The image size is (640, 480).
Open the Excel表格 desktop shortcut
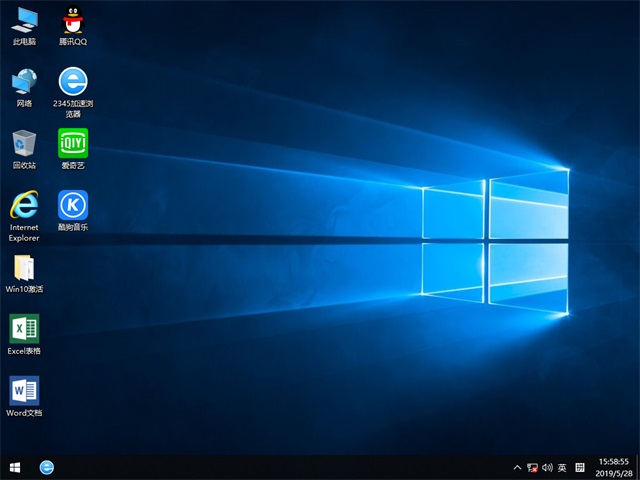tap(24, 329)
